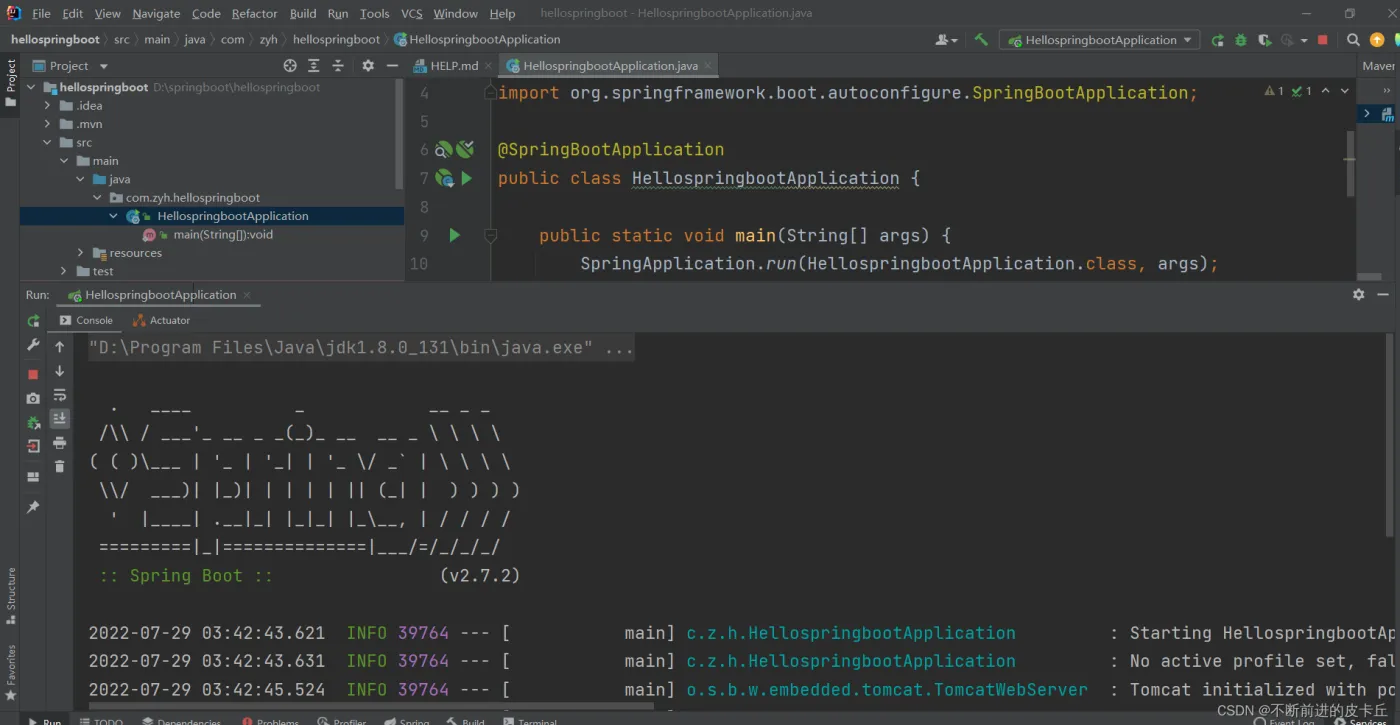Collapse the hellospringboot root folder
1400x725 pixels.
pyautogui.click(x=32, y=87)
